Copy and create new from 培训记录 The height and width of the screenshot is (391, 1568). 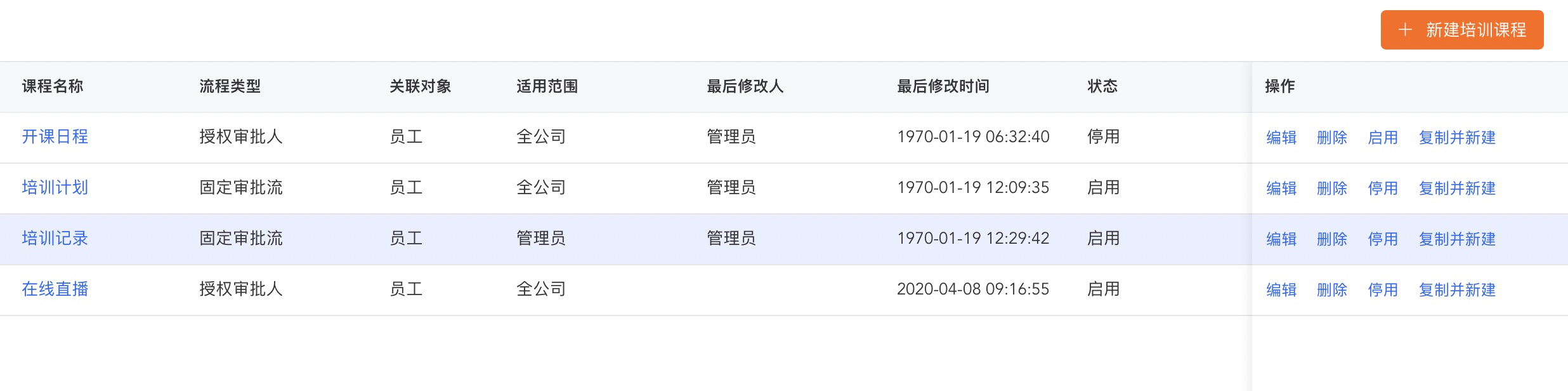1457,239
